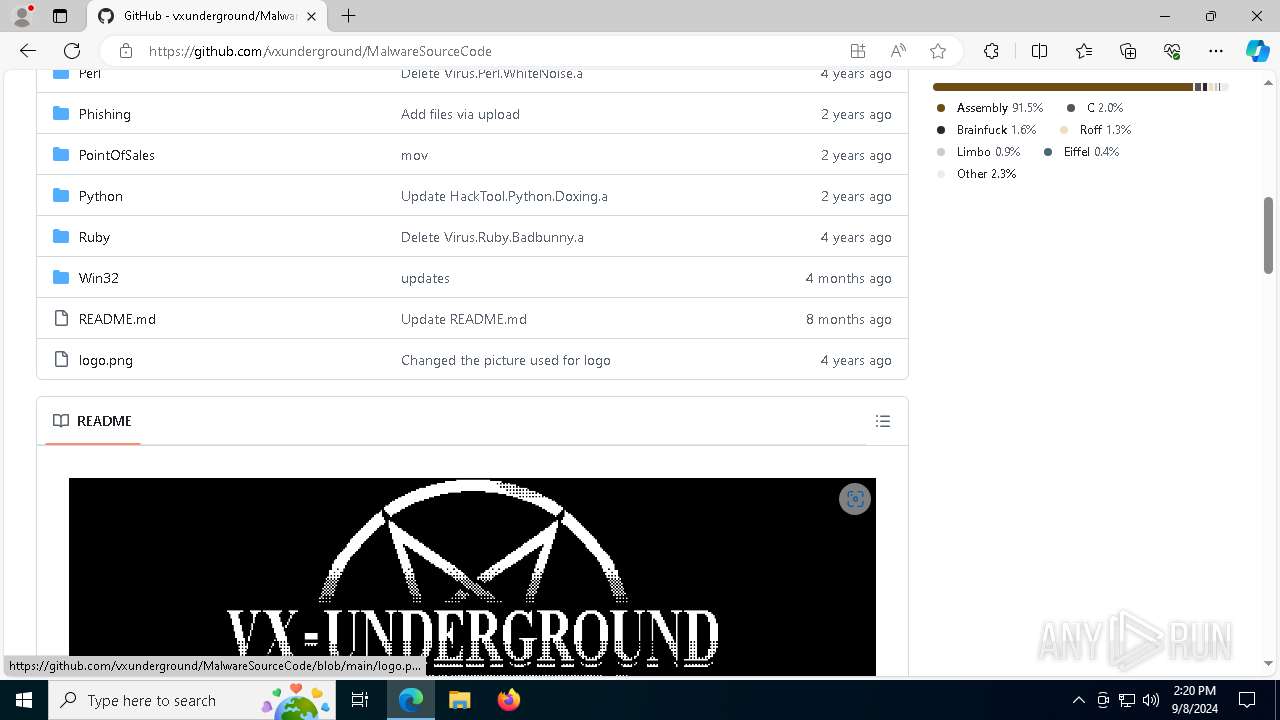1280x720 pixels.
Task: Open the logo.png file link
Action: coord(106,360)
